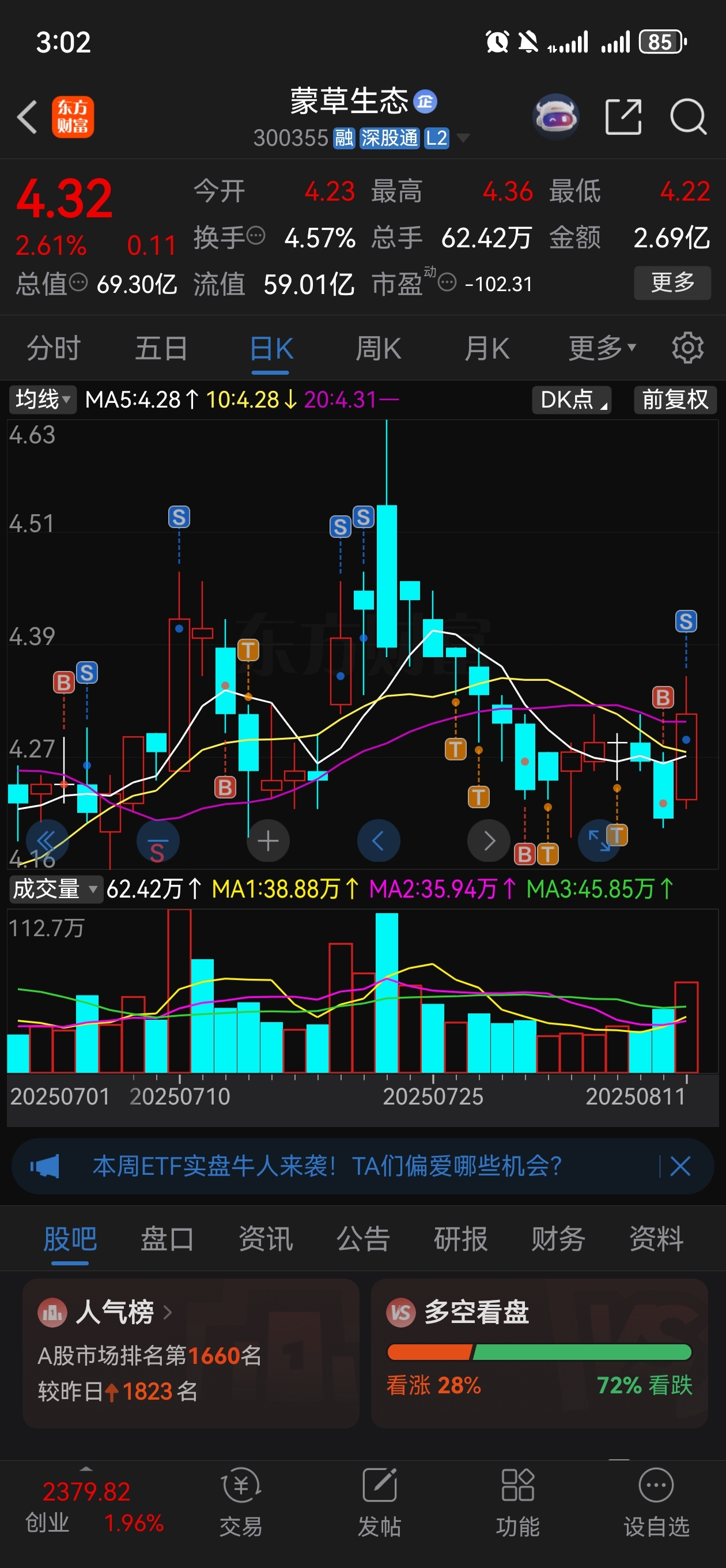Tap the share/export icon
726x1568 pixels.
[623, 116]
